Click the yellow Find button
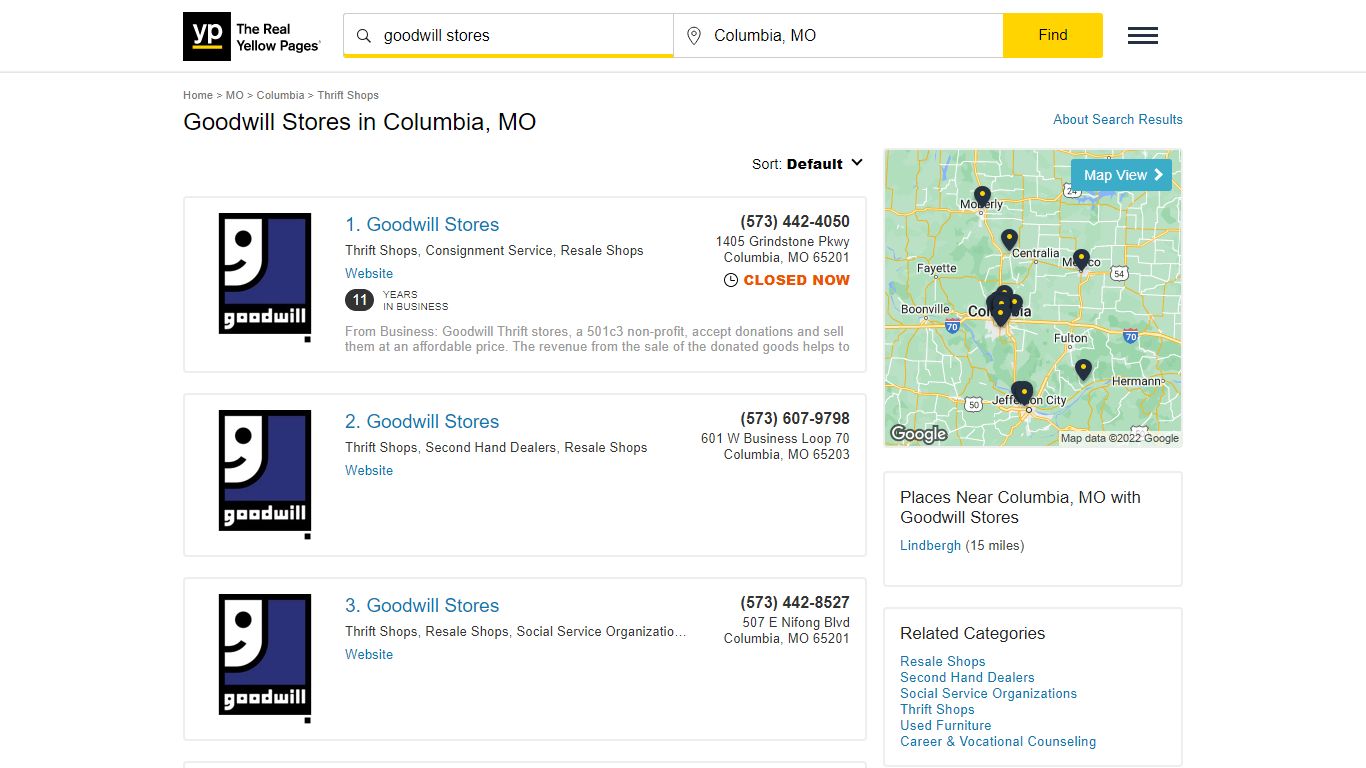Screen dimensions: 1366x768 (x=1053, y=35)
